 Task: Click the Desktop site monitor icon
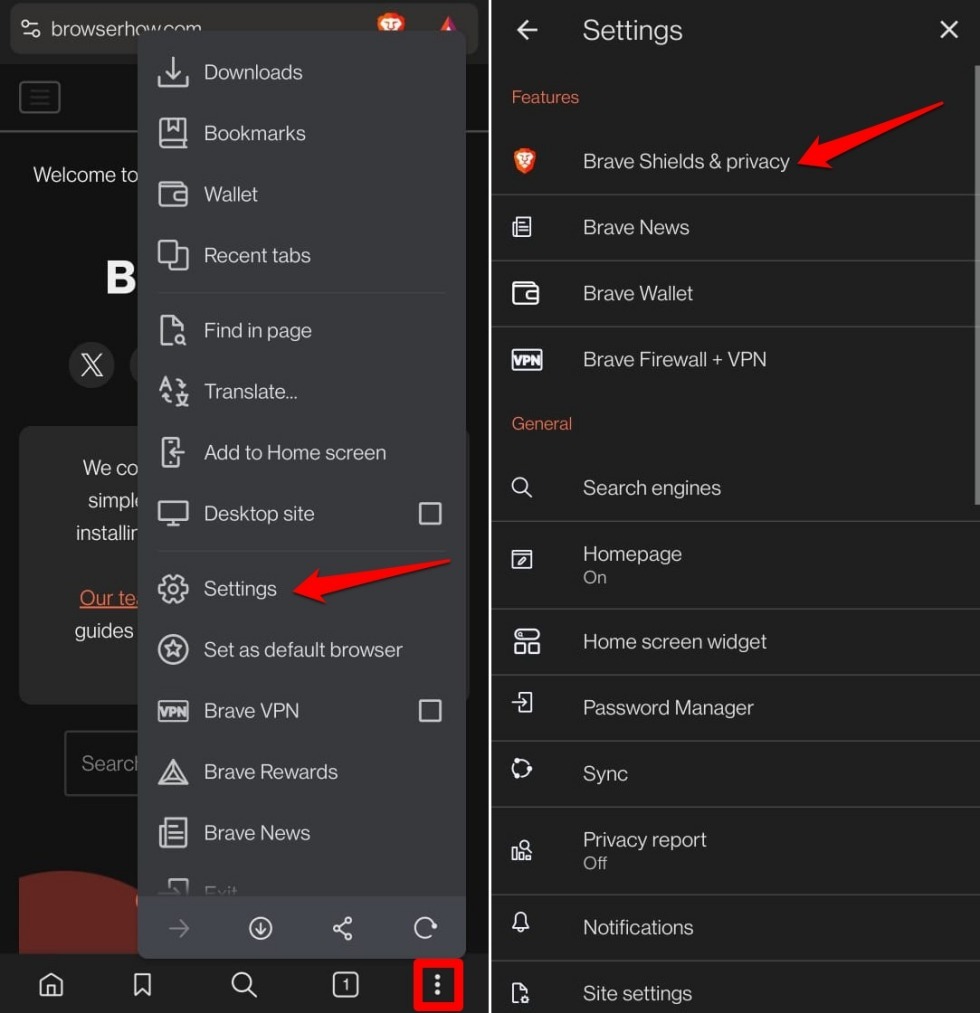click(x=173, y=514)
